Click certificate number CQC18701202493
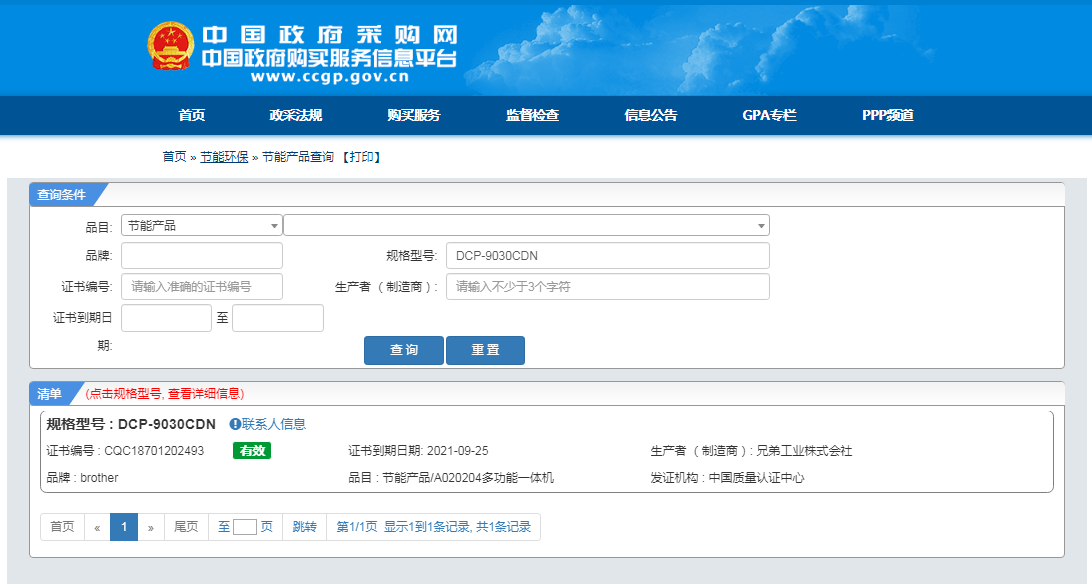The width and height of the screenshot is (1092, 584). [x=154, y=450]
